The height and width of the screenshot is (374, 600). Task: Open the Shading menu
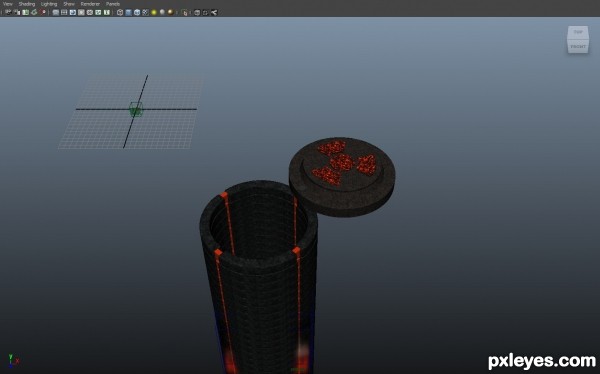coord(27,4)
